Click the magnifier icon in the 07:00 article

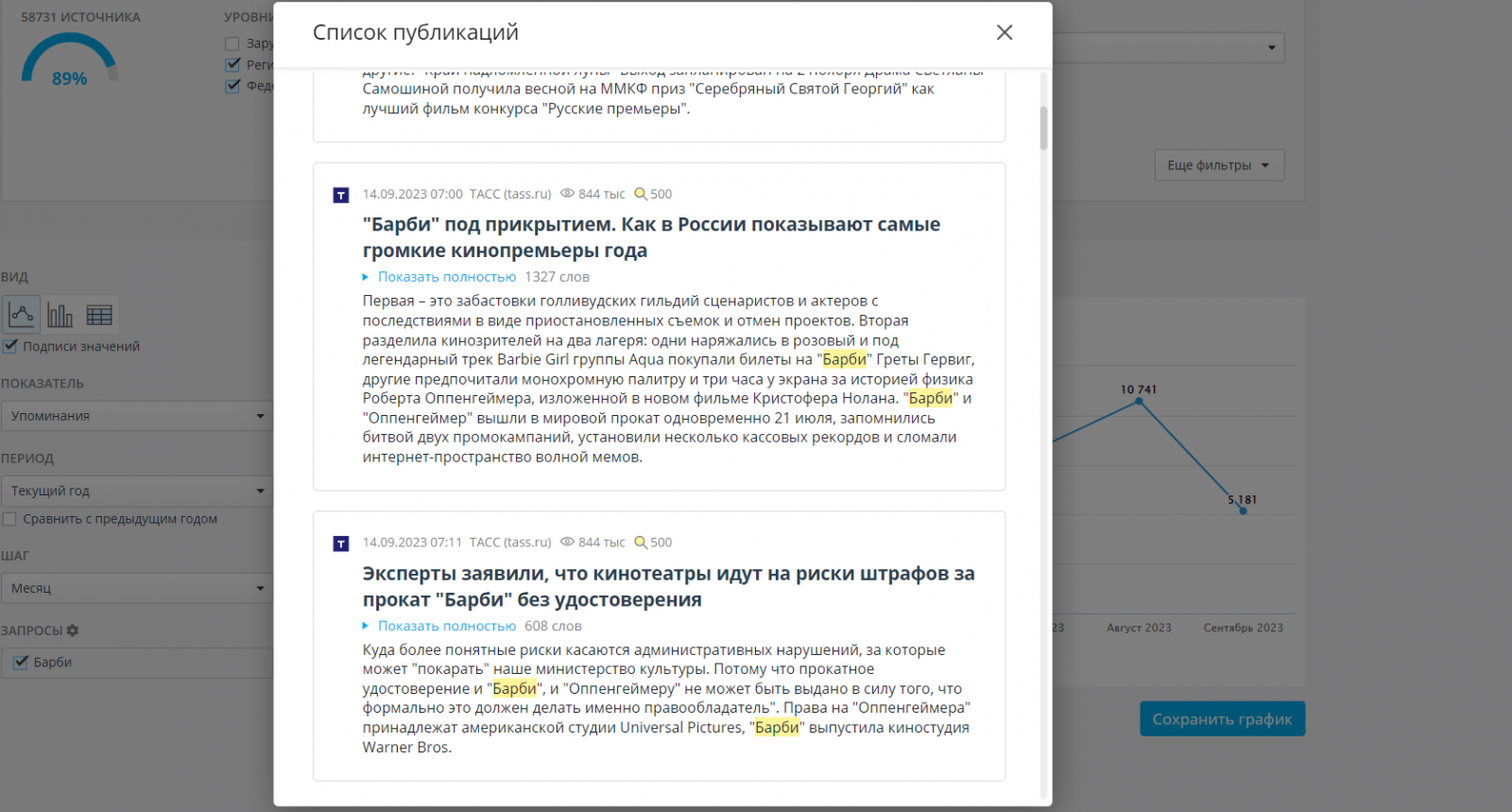click(x=641, y=194)
